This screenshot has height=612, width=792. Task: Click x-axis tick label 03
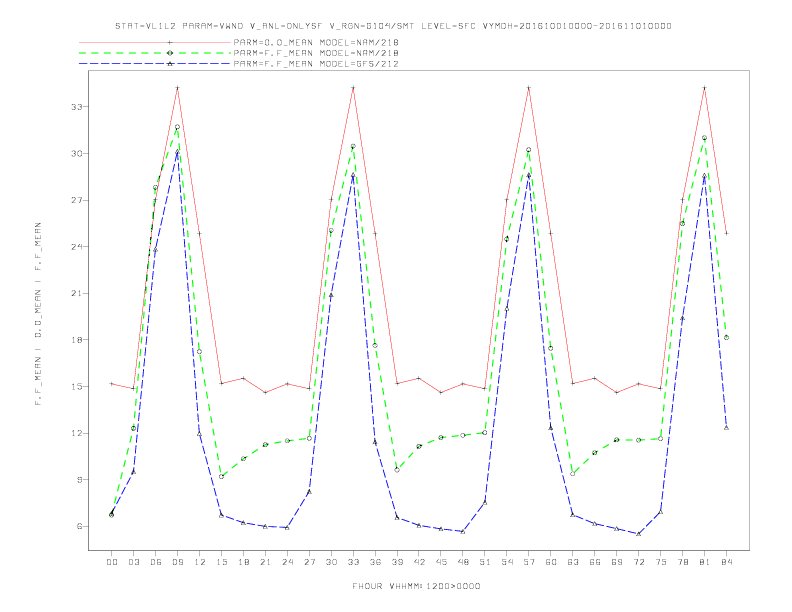[133, 562]
